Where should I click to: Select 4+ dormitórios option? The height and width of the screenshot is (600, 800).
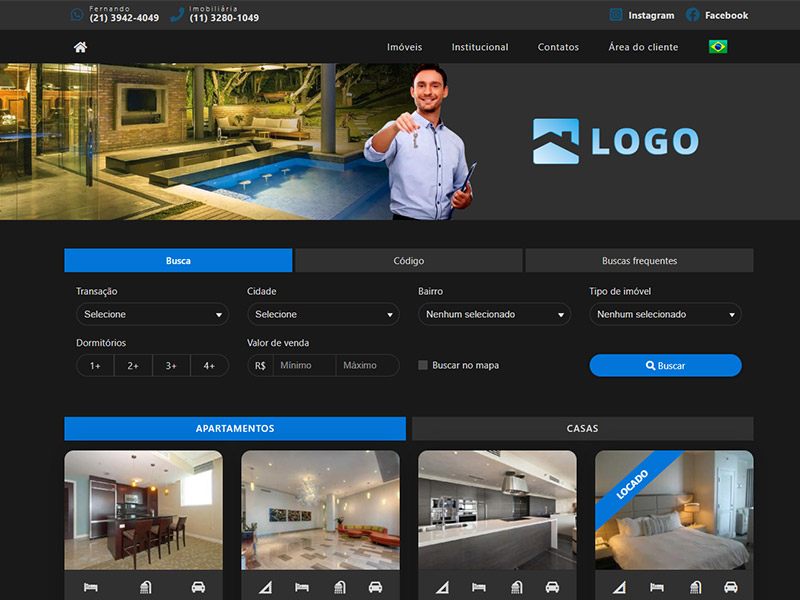pyautogui.click(x=209, y=365)
